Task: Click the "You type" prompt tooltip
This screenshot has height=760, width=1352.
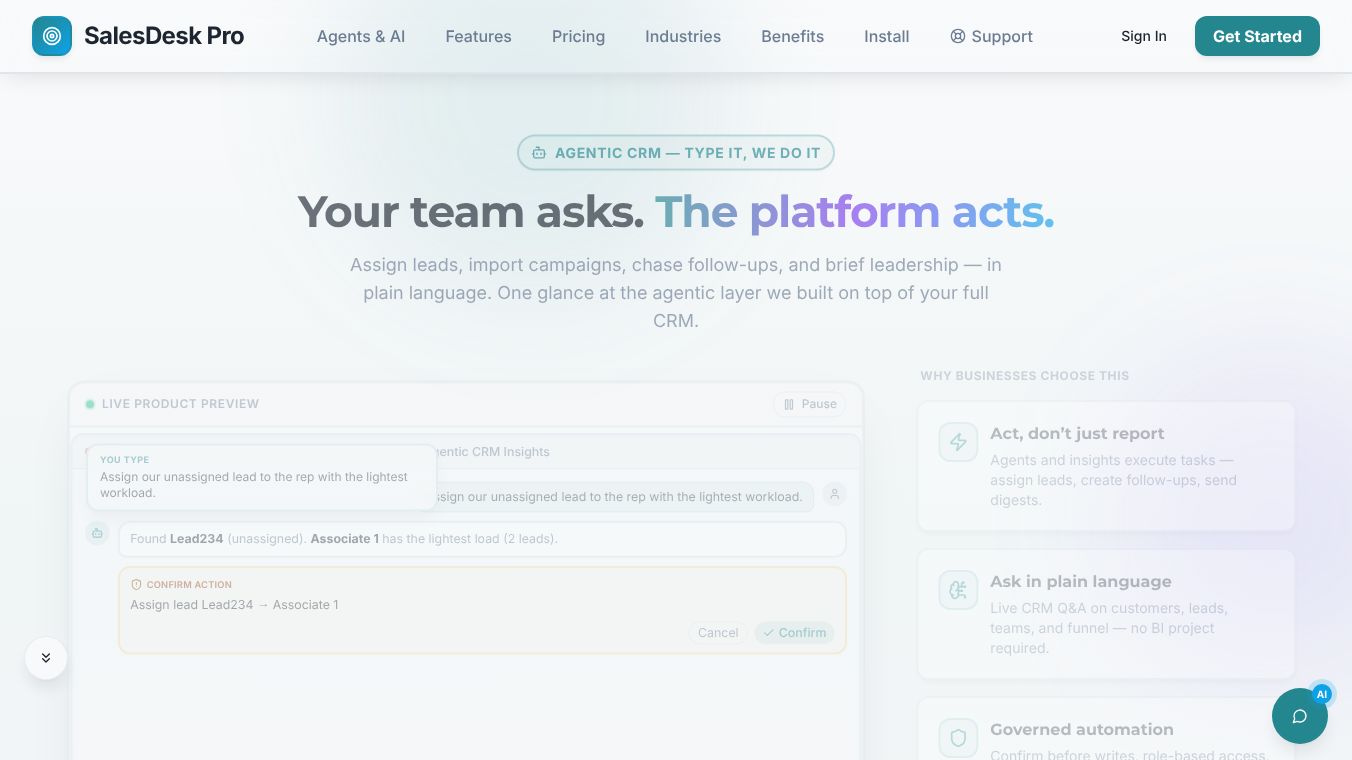Action: tap(262, 477)
